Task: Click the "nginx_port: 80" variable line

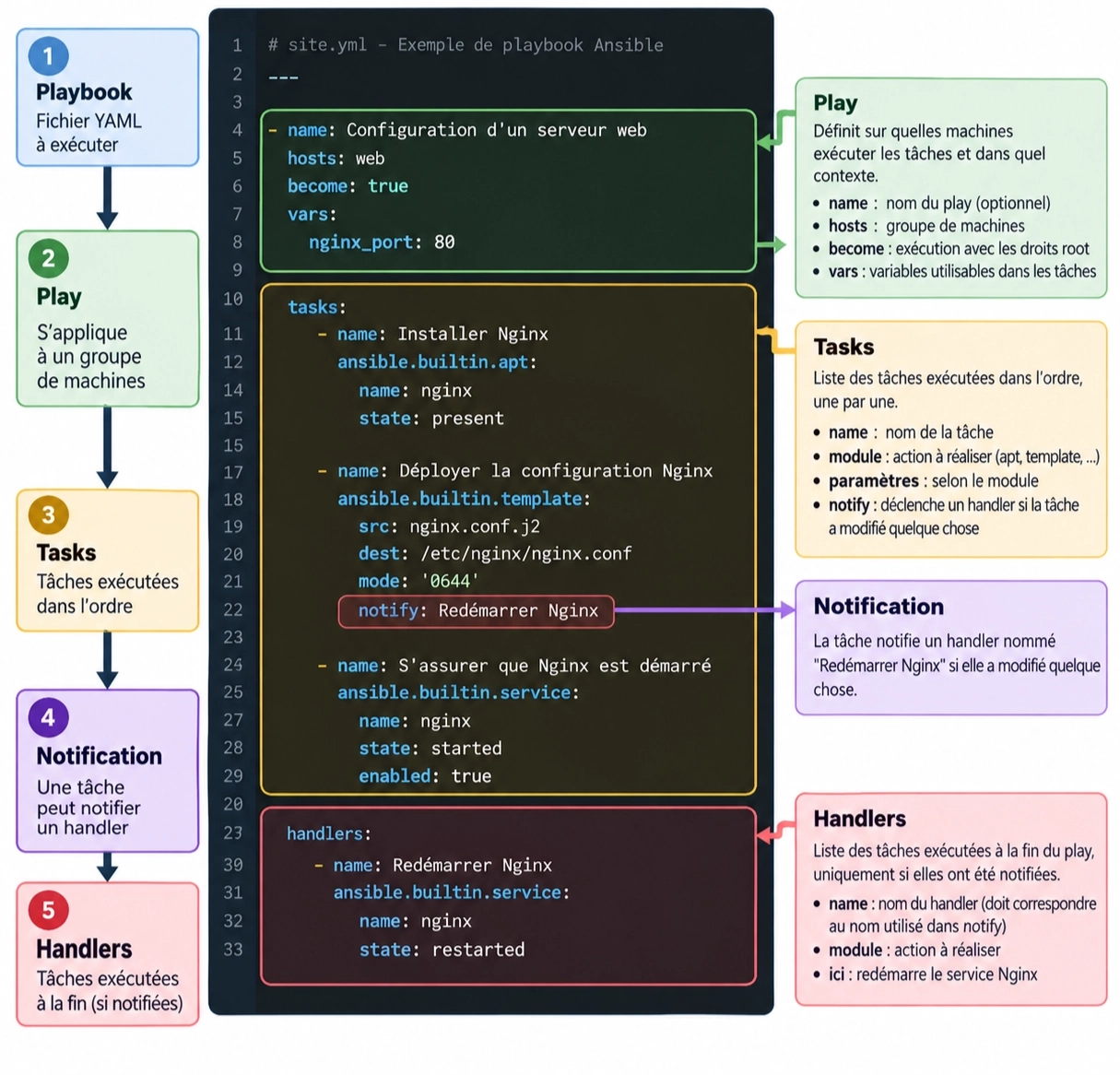Action: coord(382,242)
